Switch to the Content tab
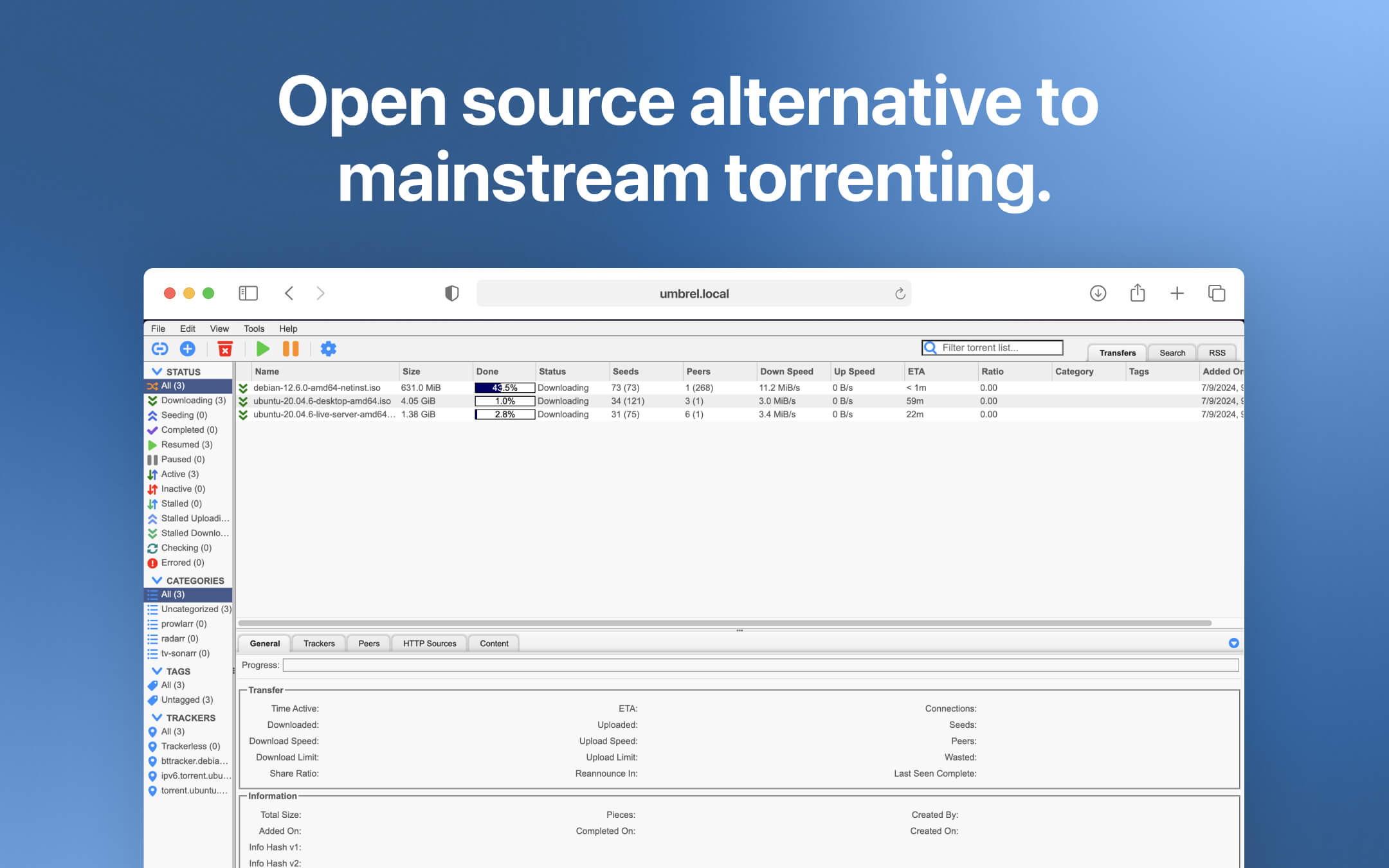The width and height of the screenshot is (1389, 868). (x=494, y=643)
